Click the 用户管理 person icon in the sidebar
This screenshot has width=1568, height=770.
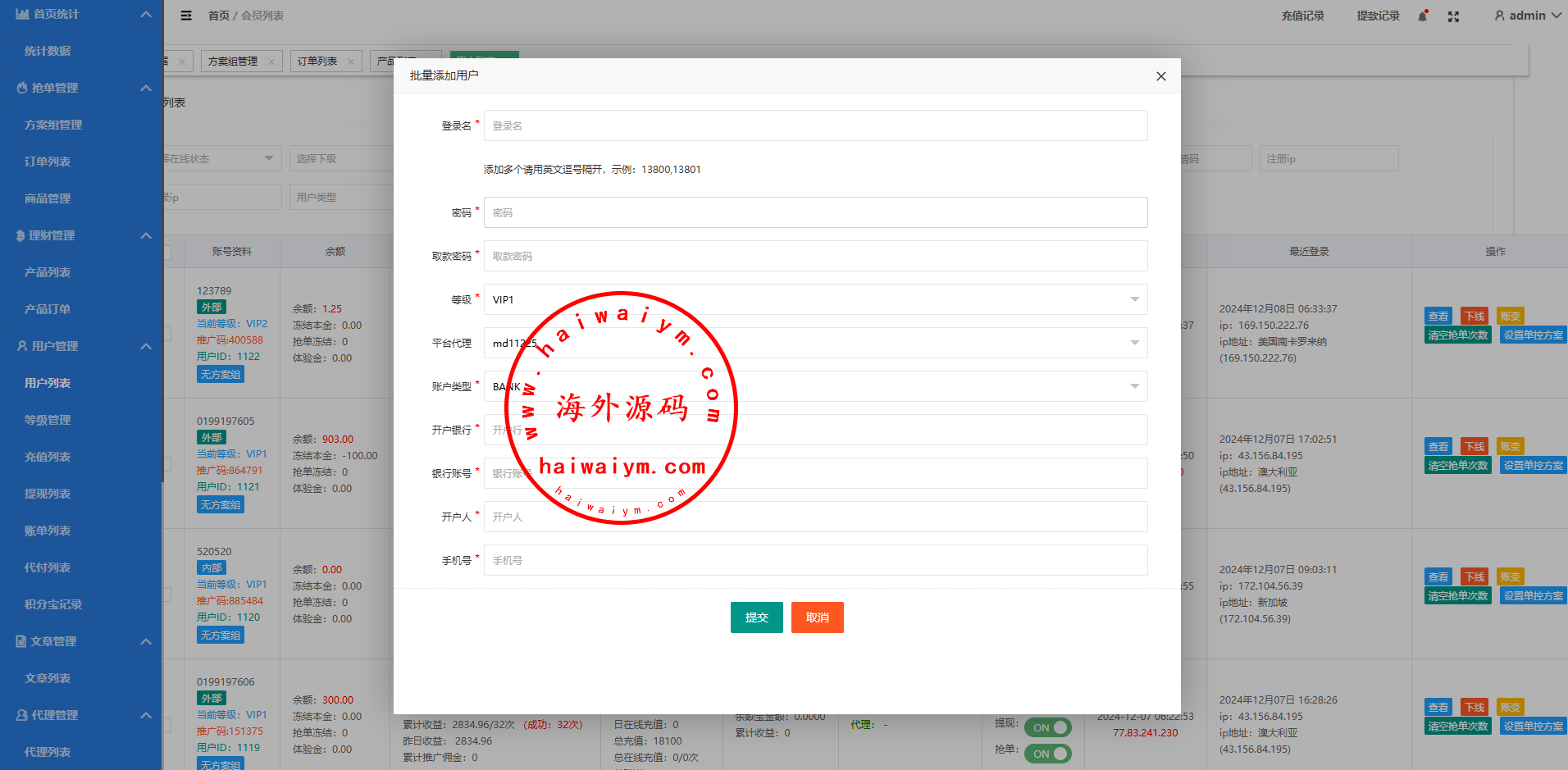click(x=22, y=346)
